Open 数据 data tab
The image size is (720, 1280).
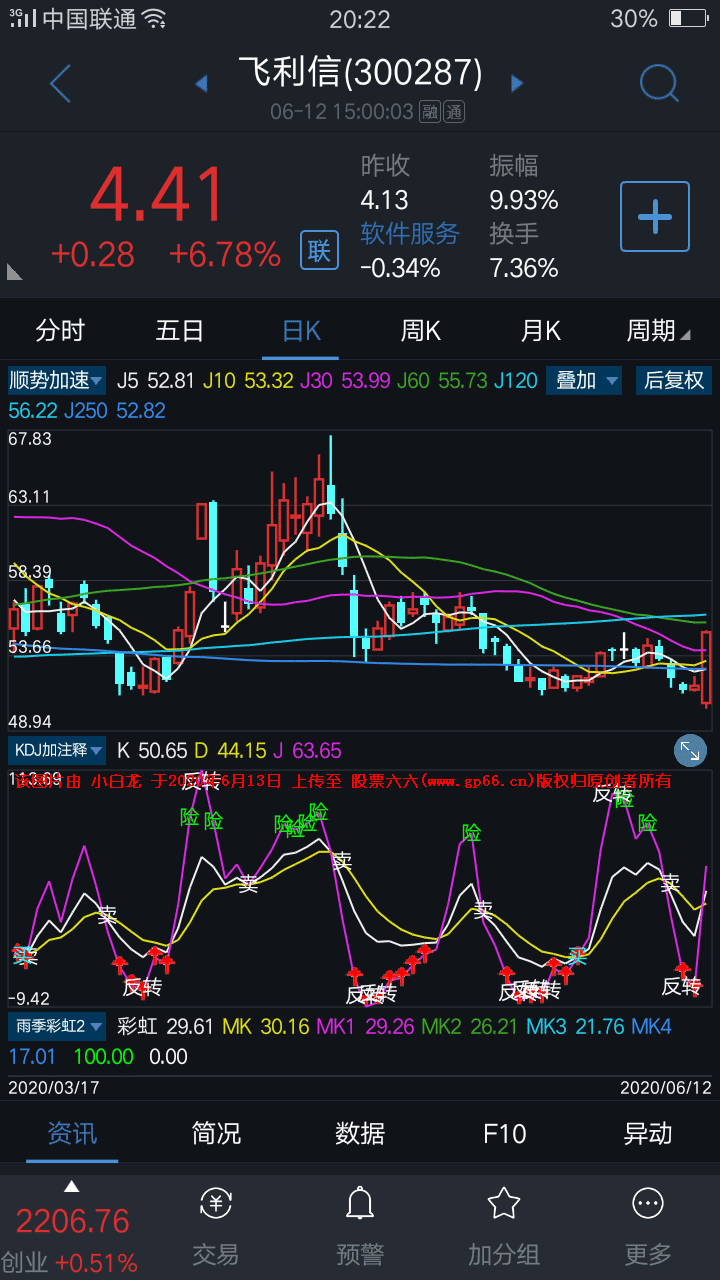point(360,1133)
